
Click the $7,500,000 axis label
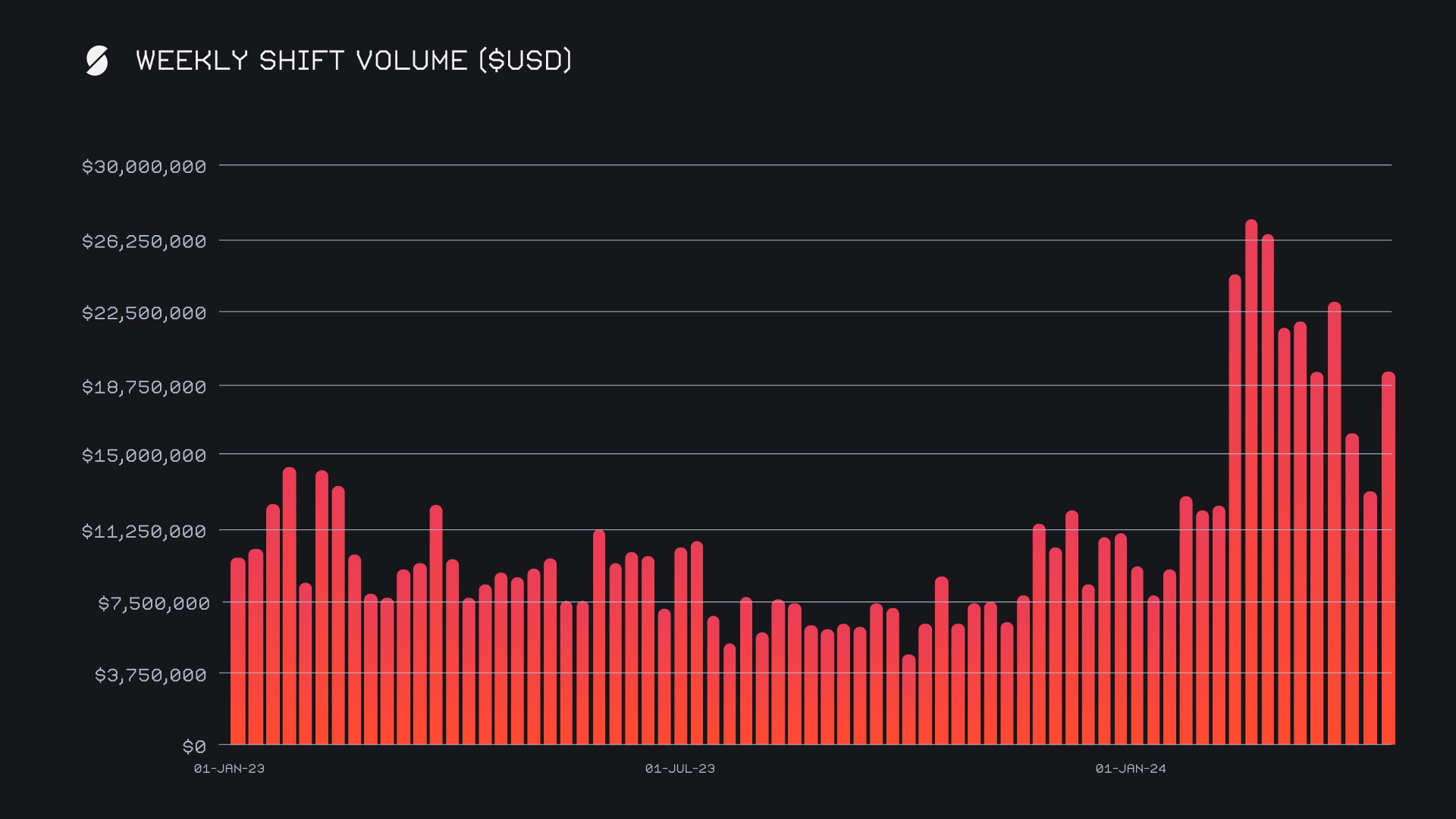click(x=153, y=604)
